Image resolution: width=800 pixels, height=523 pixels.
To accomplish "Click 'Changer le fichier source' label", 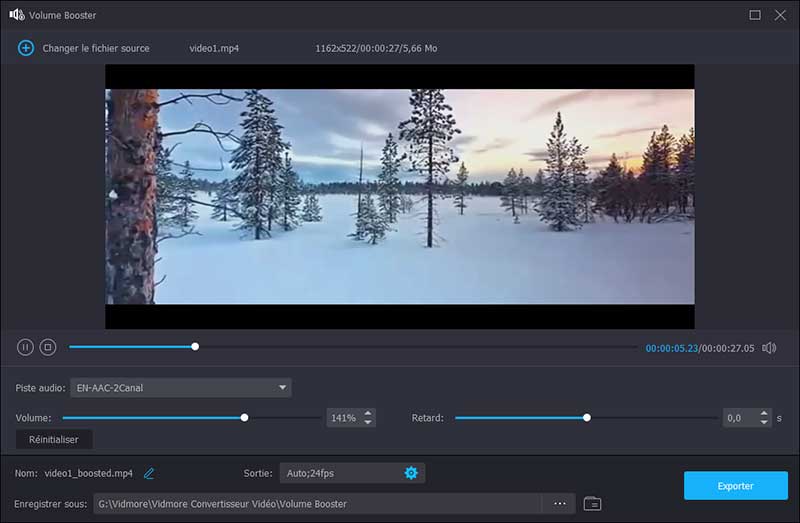I will click(96, 48).
